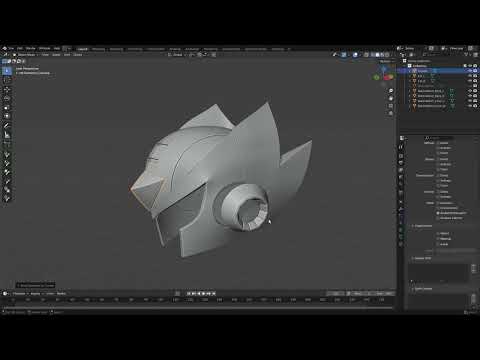Image resolution: width=480 pixels, height=360 pixels.
Task: Toggle the camera view icon in viewport
Action: coord(391,106)
